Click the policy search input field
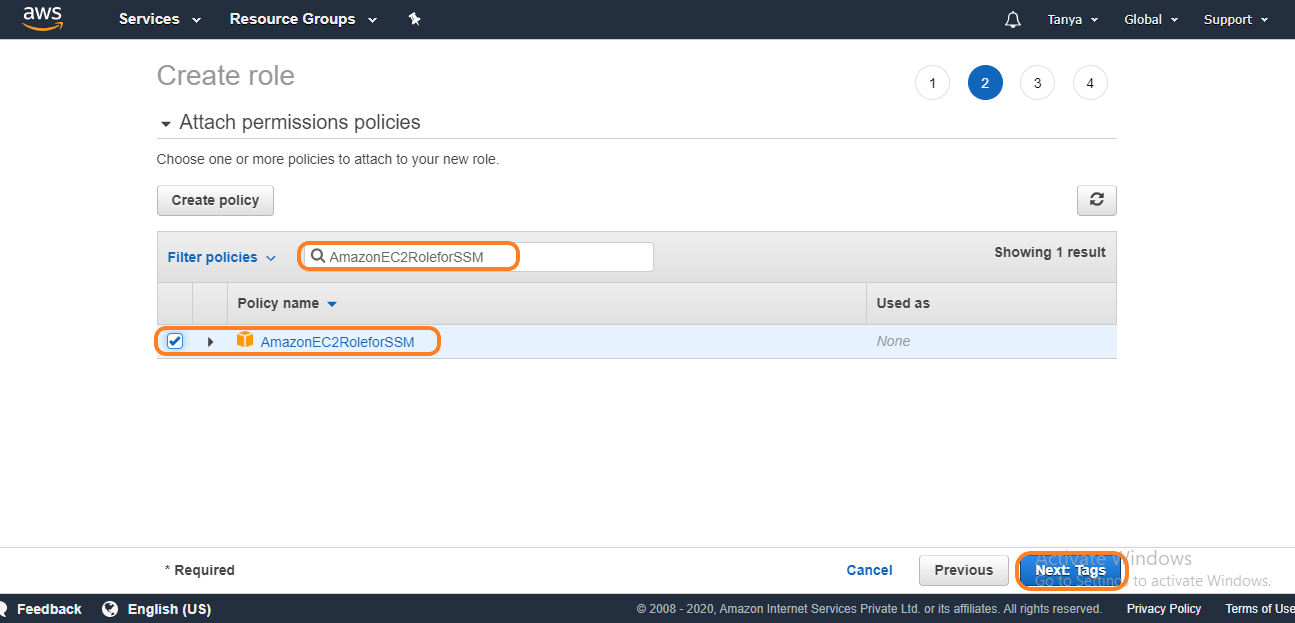 (x=480, y=257)
